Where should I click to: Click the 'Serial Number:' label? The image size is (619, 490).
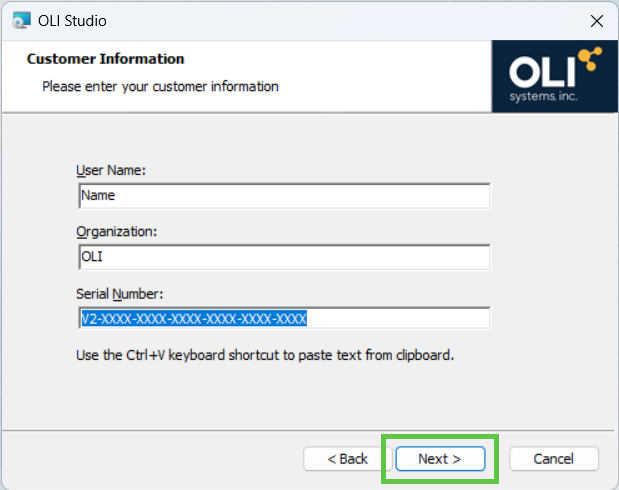pyautogui.click(x=120, y=294)
